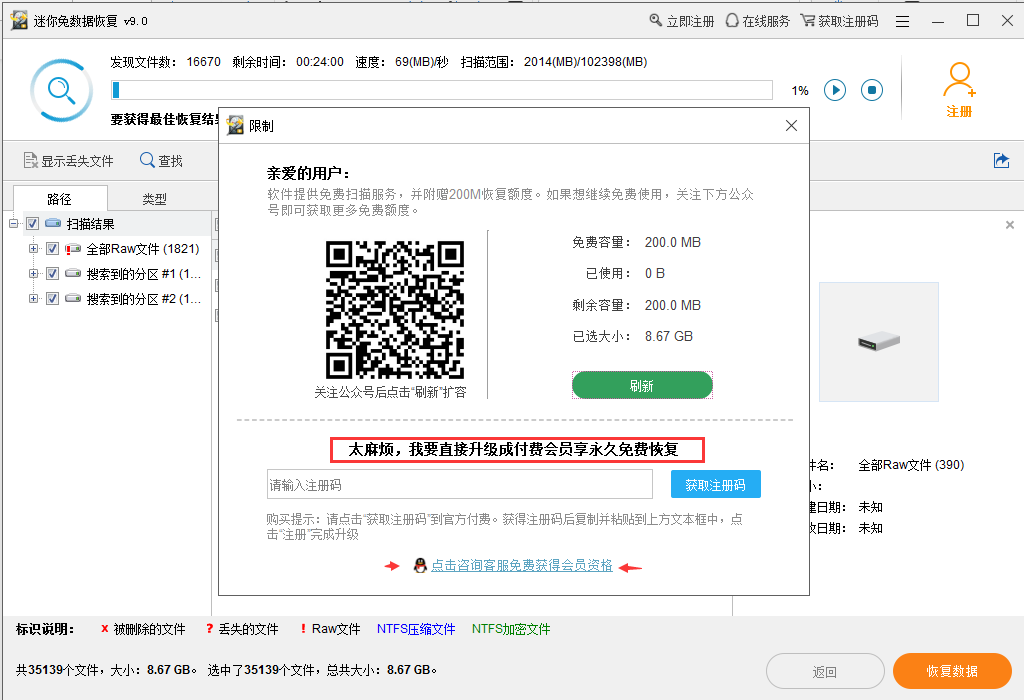1024x700 pixels.
Task: Click the QQ penguin icon in the dialog
Action: (x=421, y=565)
